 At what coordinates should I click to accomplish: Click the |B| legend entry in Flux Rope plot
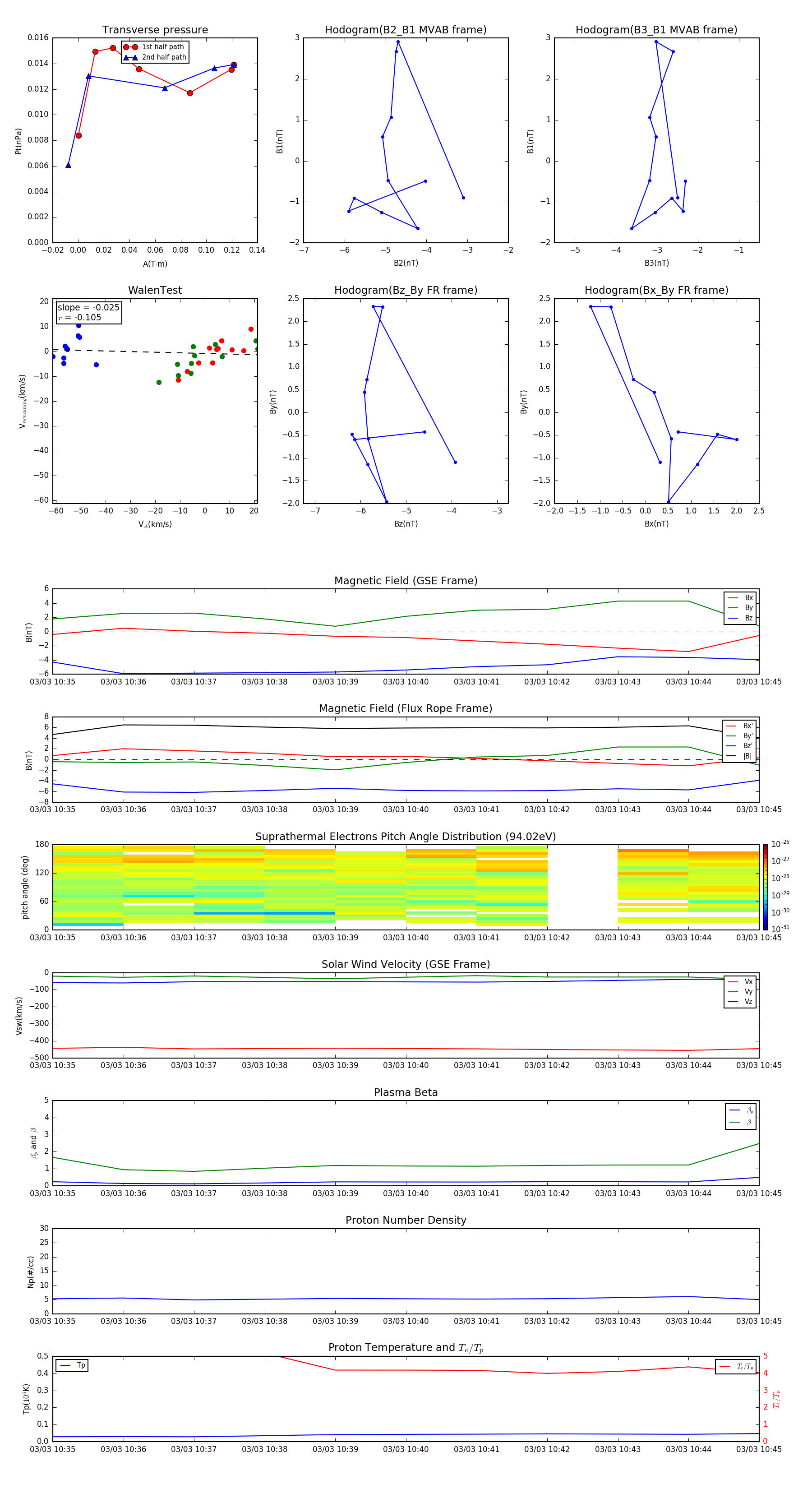(x=740, y=756)
